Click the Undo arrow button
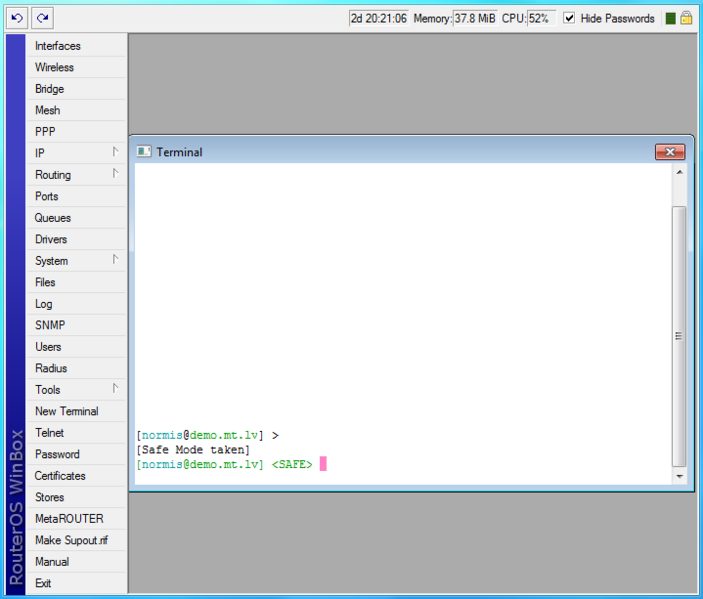This screenshot has height=599, width=703. (x=16, y=18)
